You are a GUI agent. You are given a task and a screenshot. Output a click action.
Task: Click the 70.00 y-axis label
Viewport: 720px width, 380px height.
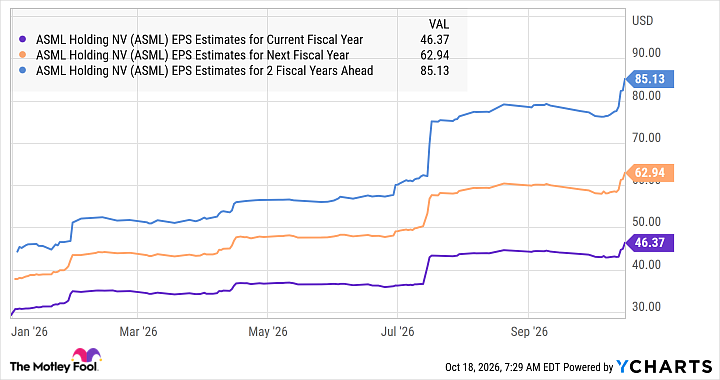[646, 138]
